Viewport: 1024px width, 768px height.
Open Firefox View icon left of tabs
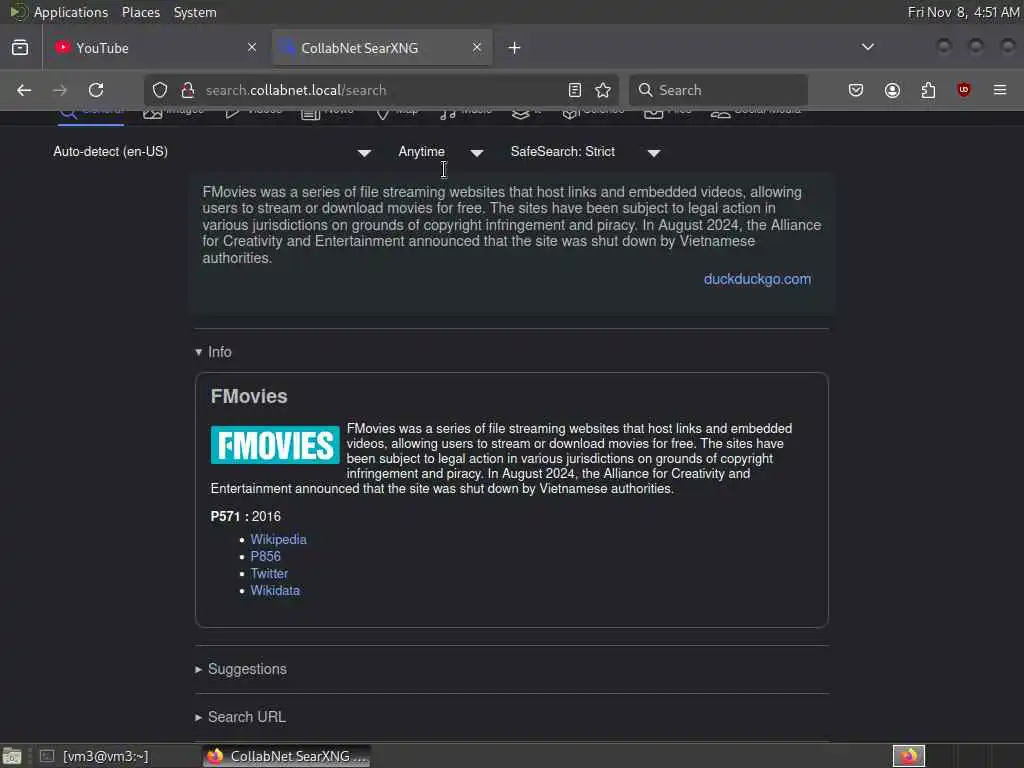click(20, 48)
